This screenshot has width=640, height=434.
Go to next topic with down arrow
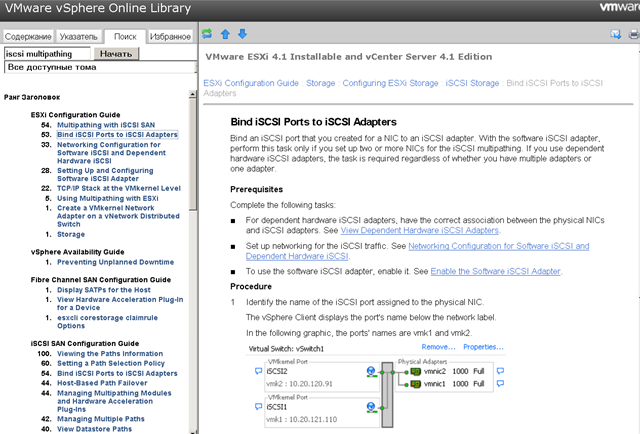[242, 34]
